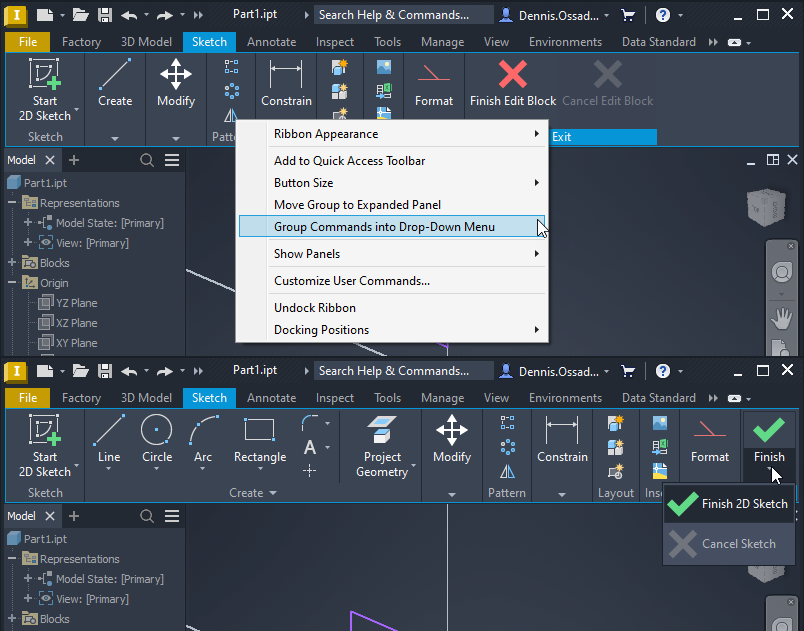Open the File tab in lower window
This screenshot has width=804, height=631.
click(x=28, y=398)
